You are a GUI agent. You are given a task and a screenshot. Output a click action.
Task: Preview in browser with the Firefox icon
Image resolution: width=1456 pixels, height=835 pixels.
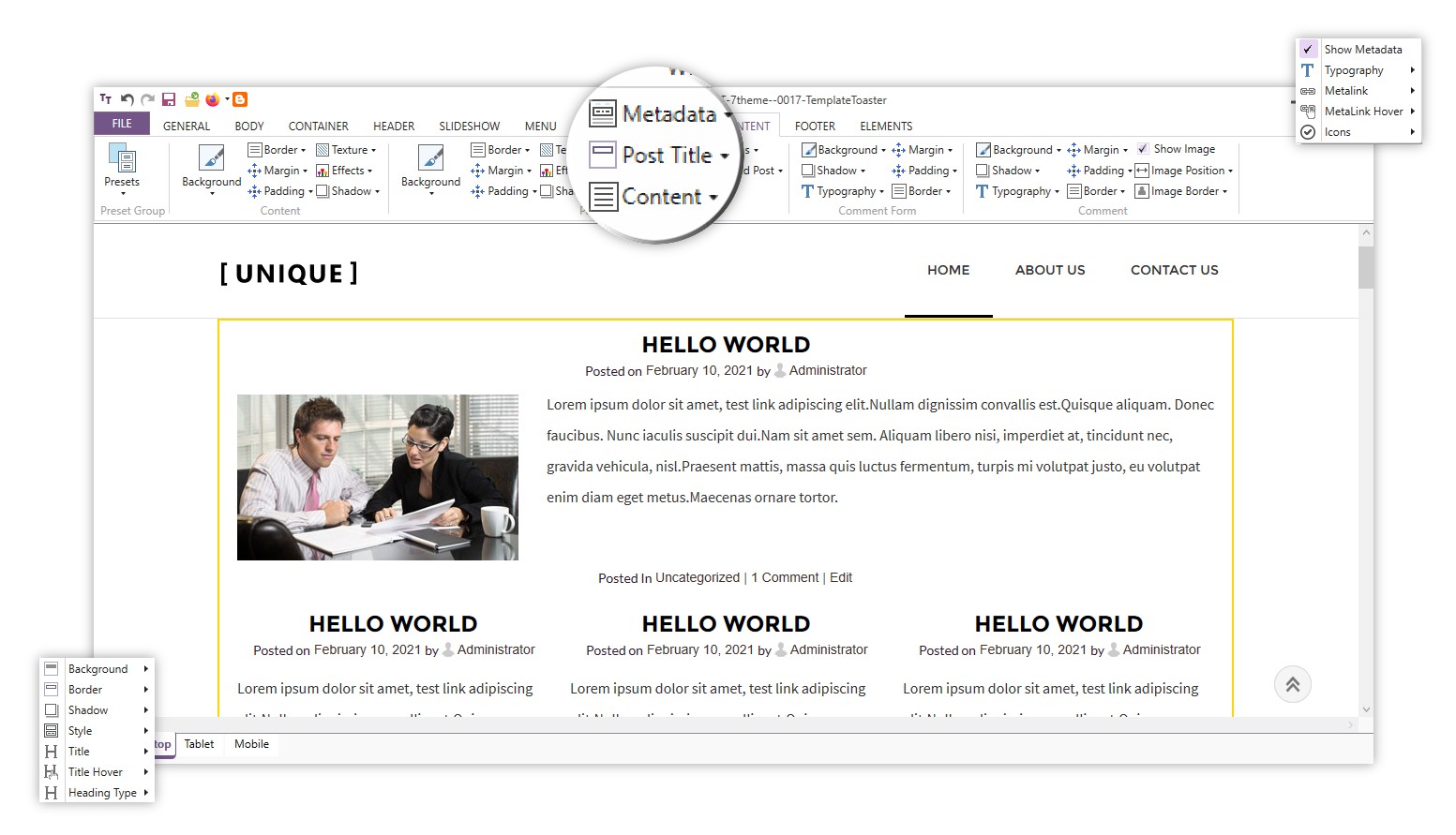pyautogui.click(x=213, y=99)
